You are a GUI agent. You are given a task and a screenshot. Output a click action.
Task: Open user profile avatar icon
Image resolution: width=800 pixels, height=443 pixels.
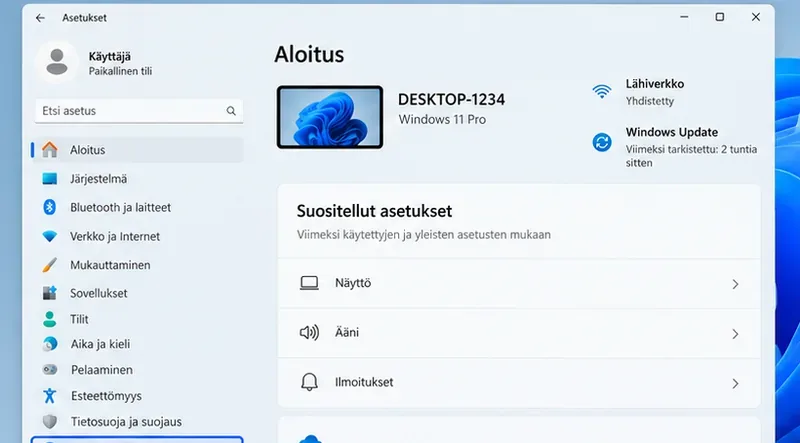pyautogui.click(x=57, y=62)
